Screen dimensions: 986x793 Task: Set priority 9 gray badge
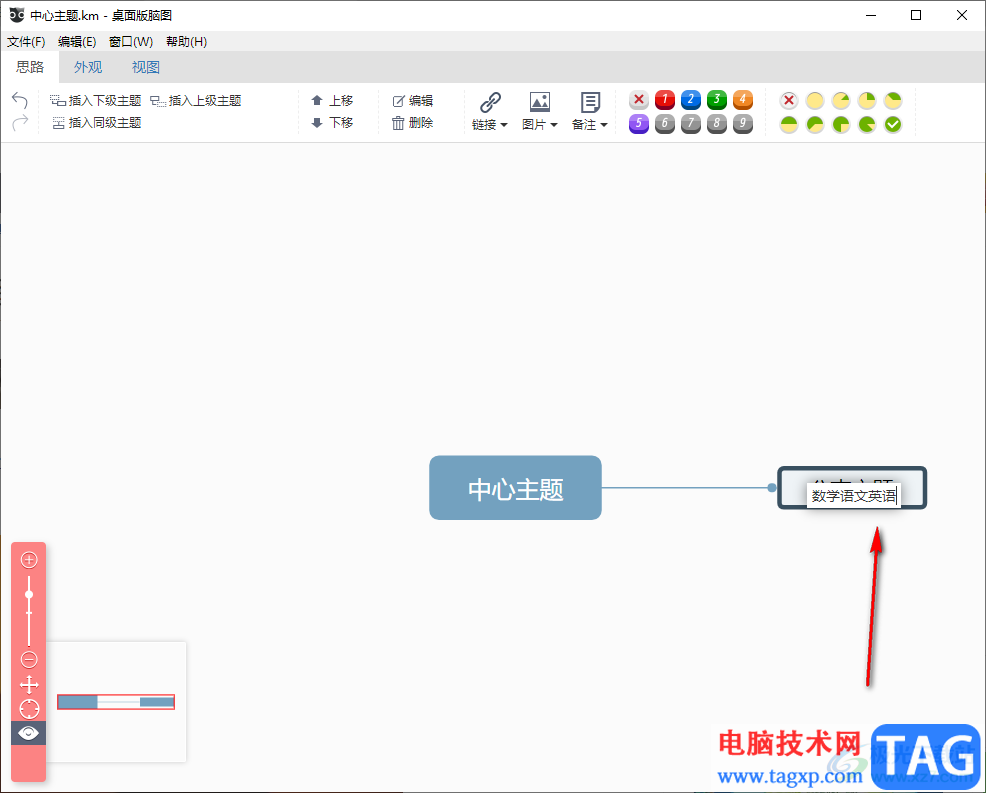pyautogui.click(x=743, y=123)
